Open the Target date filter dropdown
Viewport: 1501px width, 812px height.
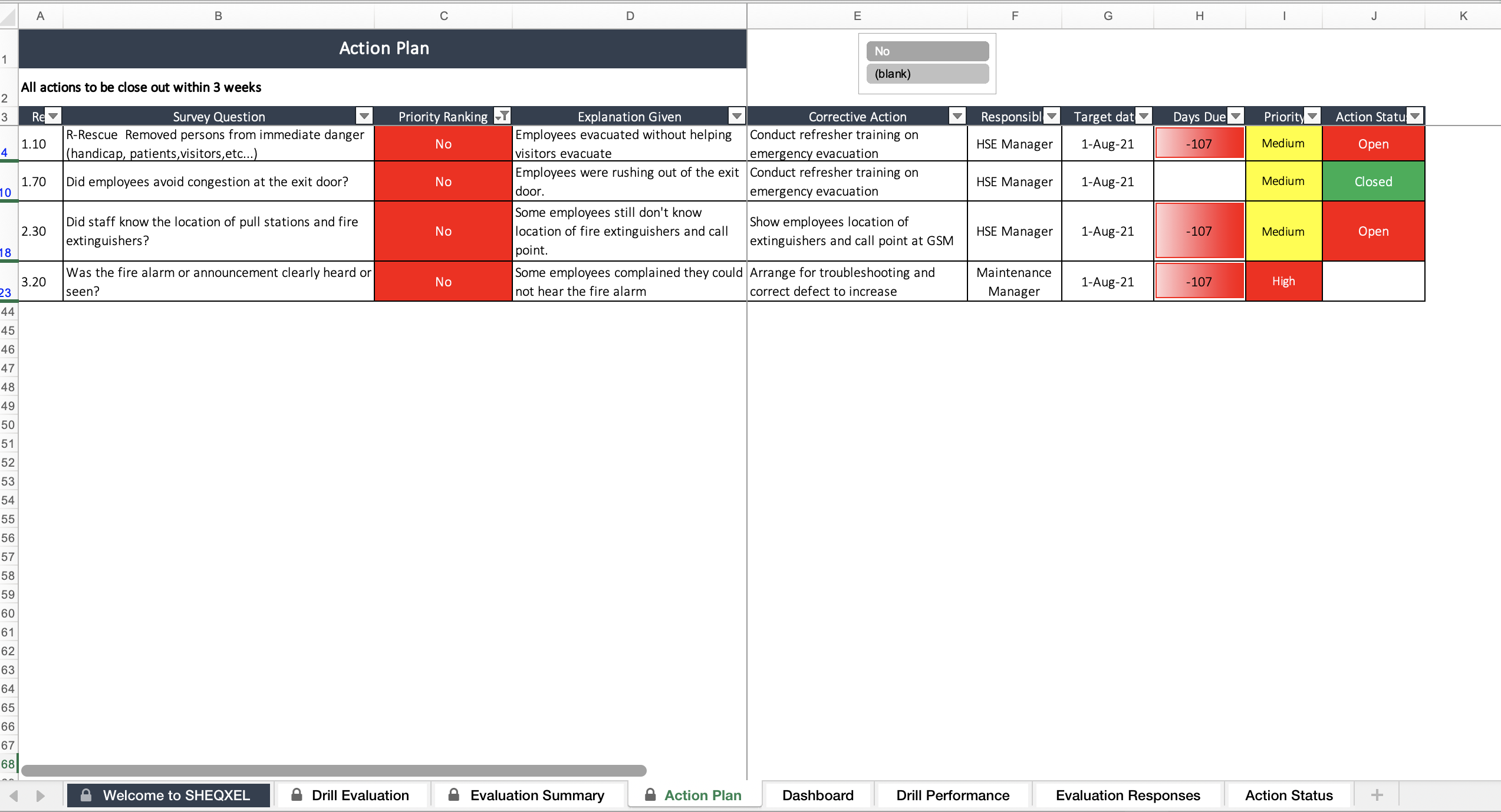[1144, 116]
